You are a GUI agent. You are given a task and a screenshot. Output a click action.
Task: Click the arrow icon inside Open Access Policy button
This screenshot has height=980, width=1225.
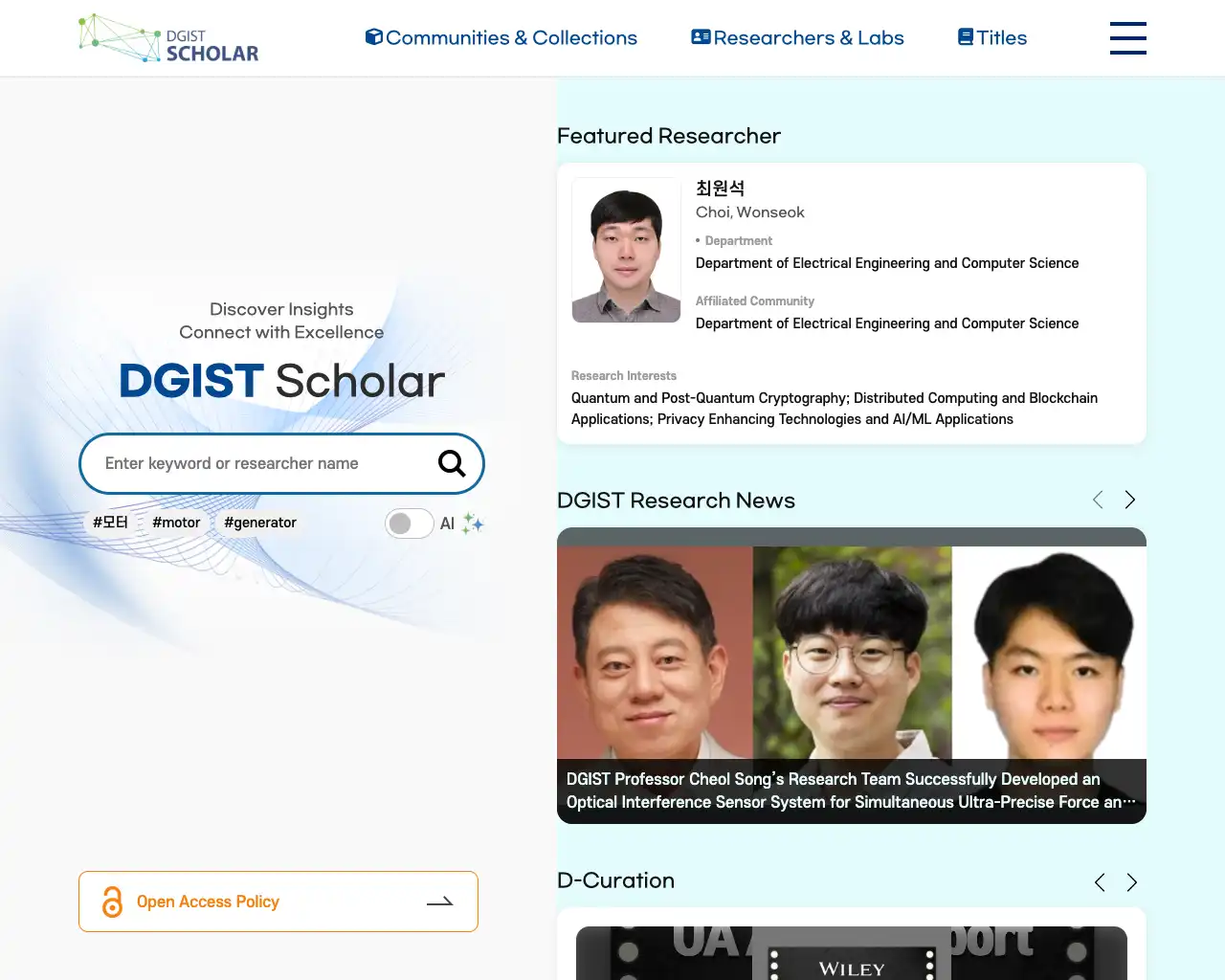[439, 901]
